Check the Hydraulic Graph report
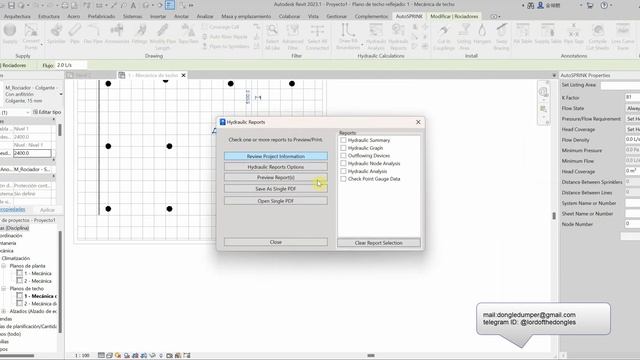The image size is (640, 360). point(343,148)
